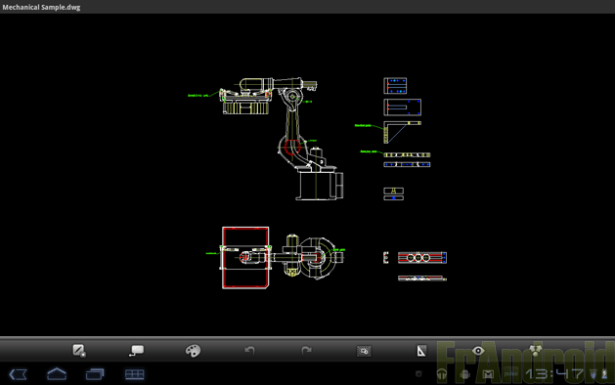
Task: Select the measure set-square tool
Action: [x=421, y=350]
